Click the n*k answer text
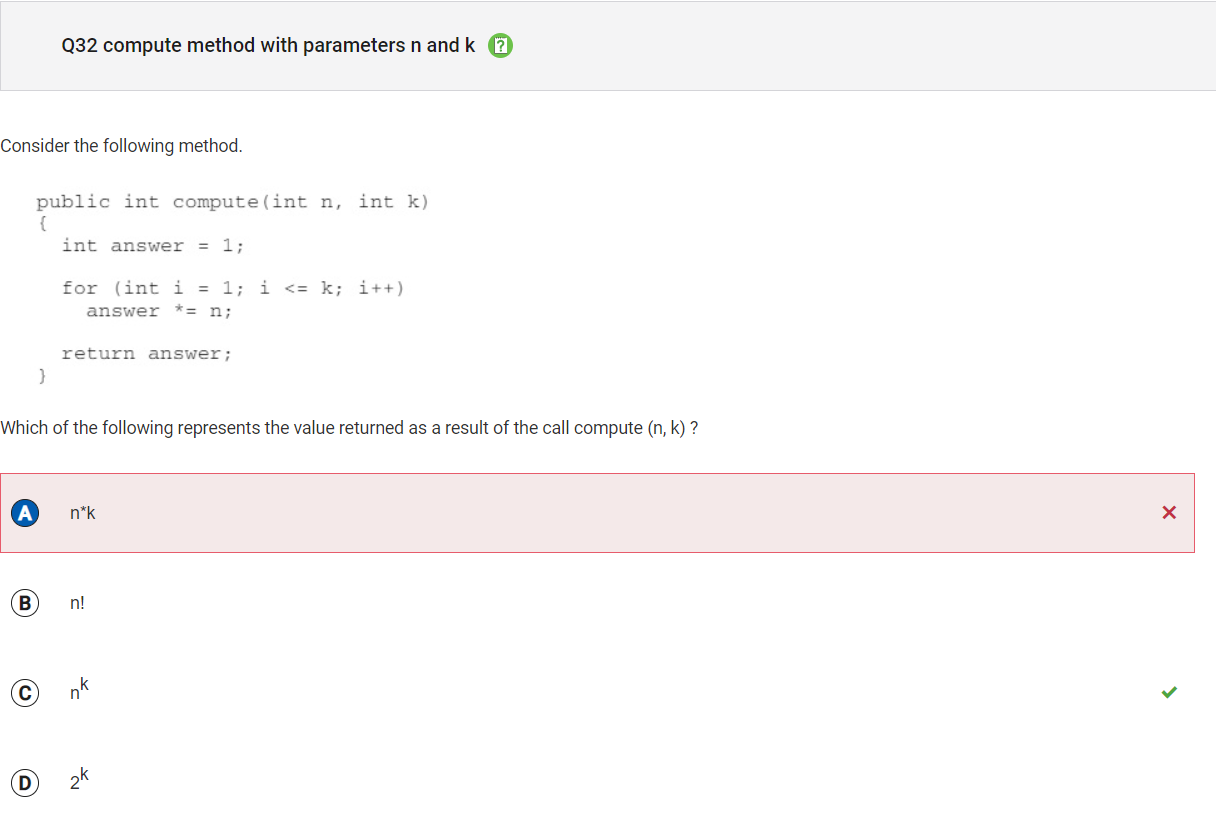Screen dimensions: 1216x825 pos(82,513)
